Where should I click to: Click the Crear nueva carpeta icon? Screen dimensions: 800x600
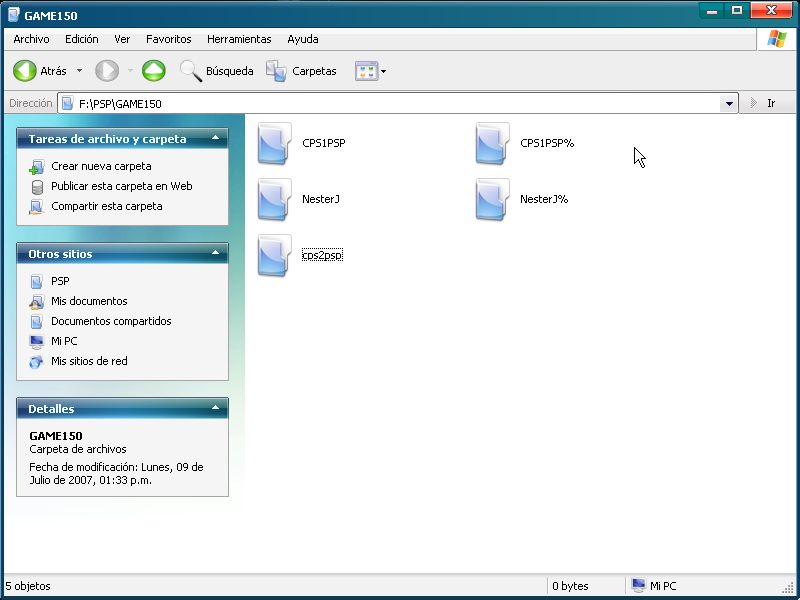click(x=37, y=167)
